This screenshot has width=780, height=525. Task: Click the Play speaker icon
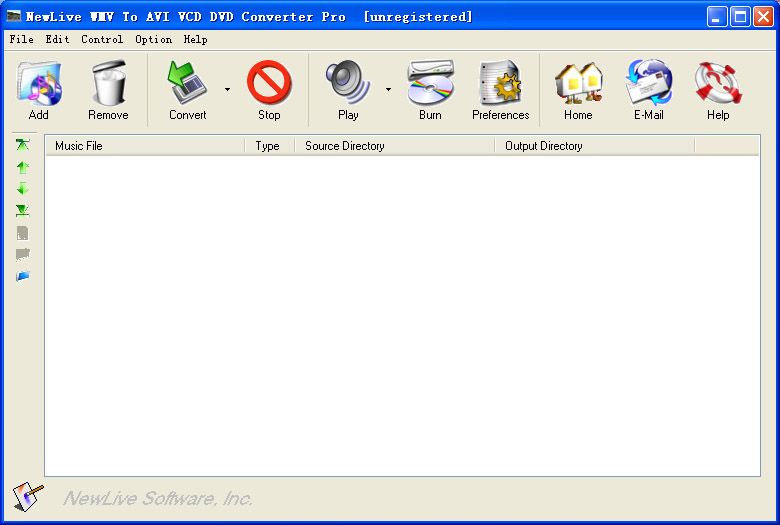(x=348, y=83)
